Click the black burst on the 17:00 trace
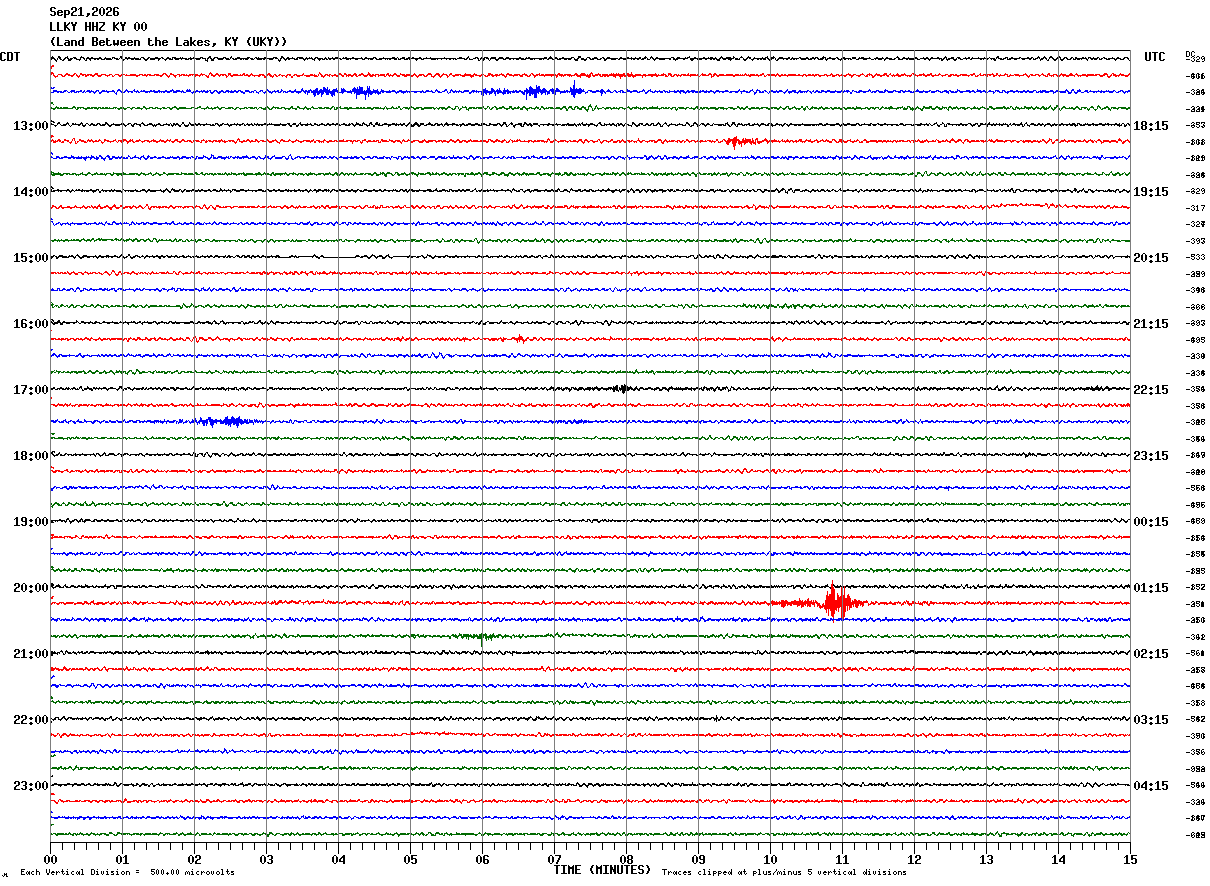Screen dimensions: 1210x886 click(x=621, y=388)
